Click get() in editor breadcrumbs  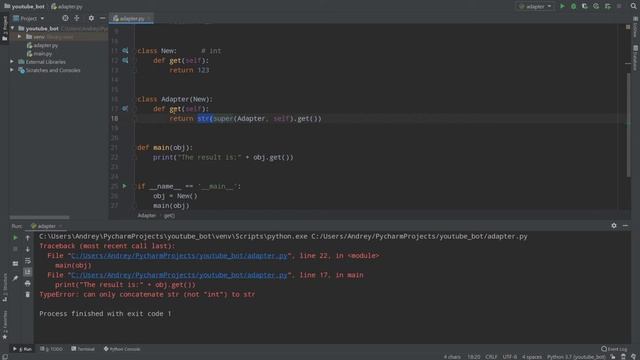pyautogui.click(x=169, y=216)
